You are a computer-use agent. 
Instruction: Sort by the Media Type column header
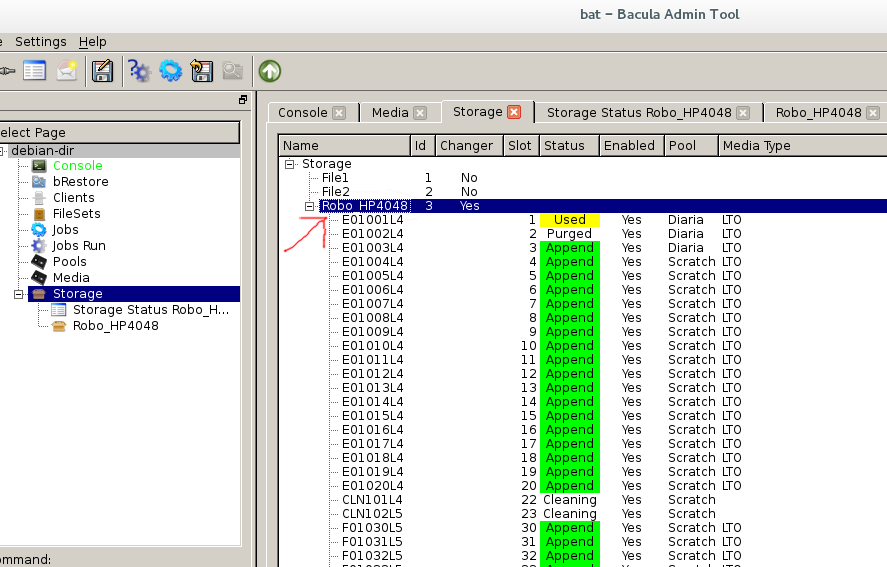pyautogui.click(x=802, y=145)
